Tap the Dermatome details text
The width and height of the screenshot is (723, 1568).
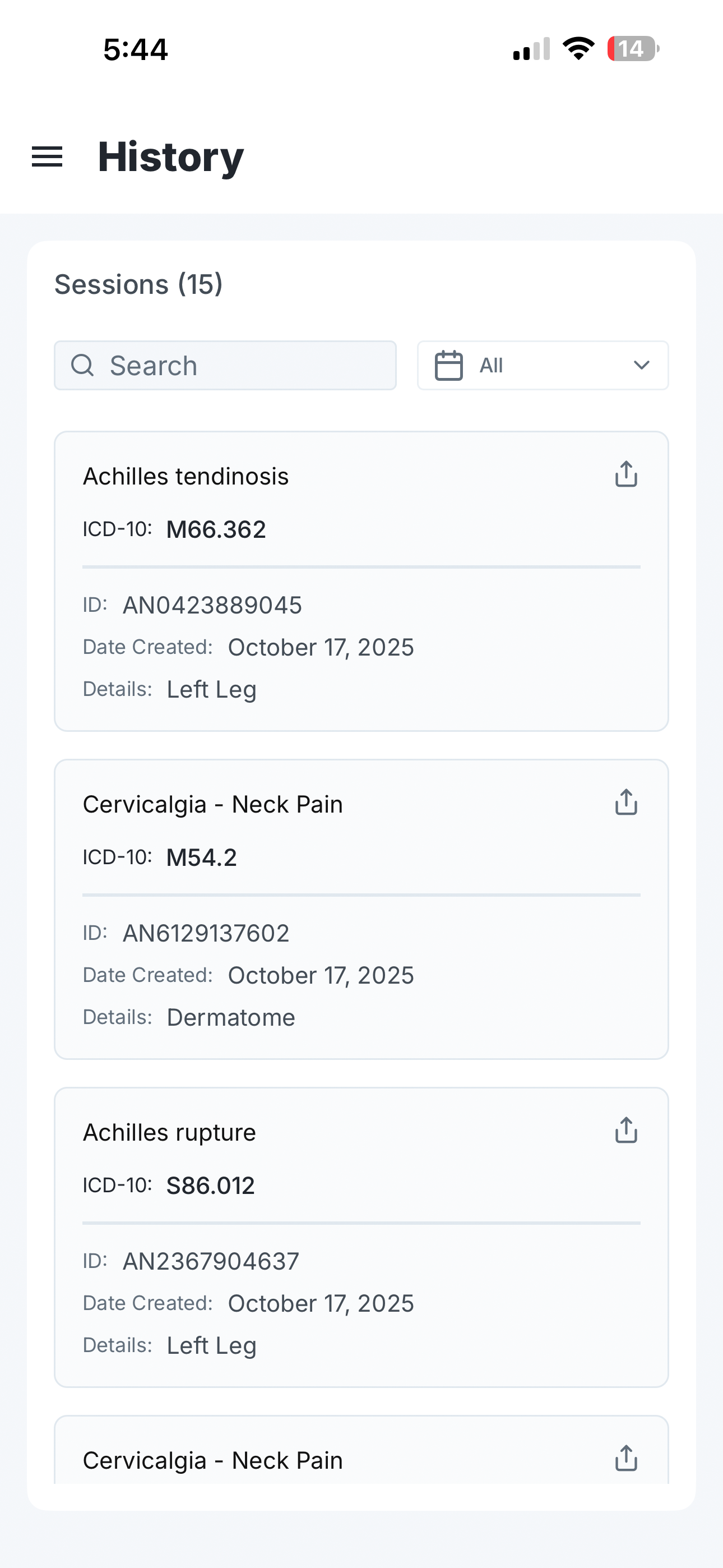pos(231,1018)
